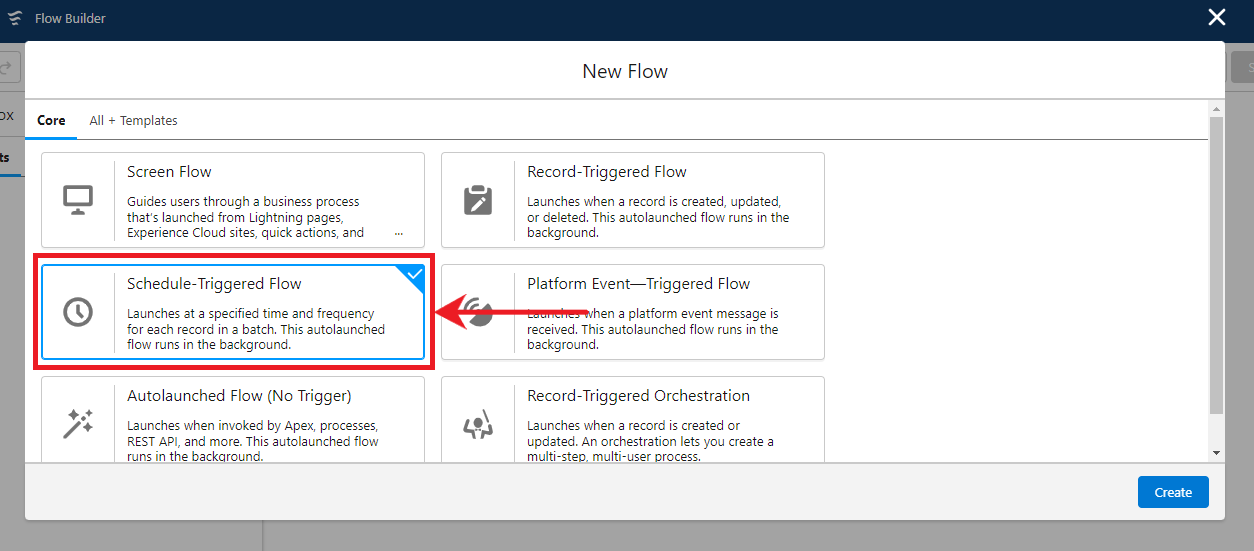This screenshot has width=1254, height=551.
Task: Choose the Record-Triggered Flow title
Action: tap(607, 172)
